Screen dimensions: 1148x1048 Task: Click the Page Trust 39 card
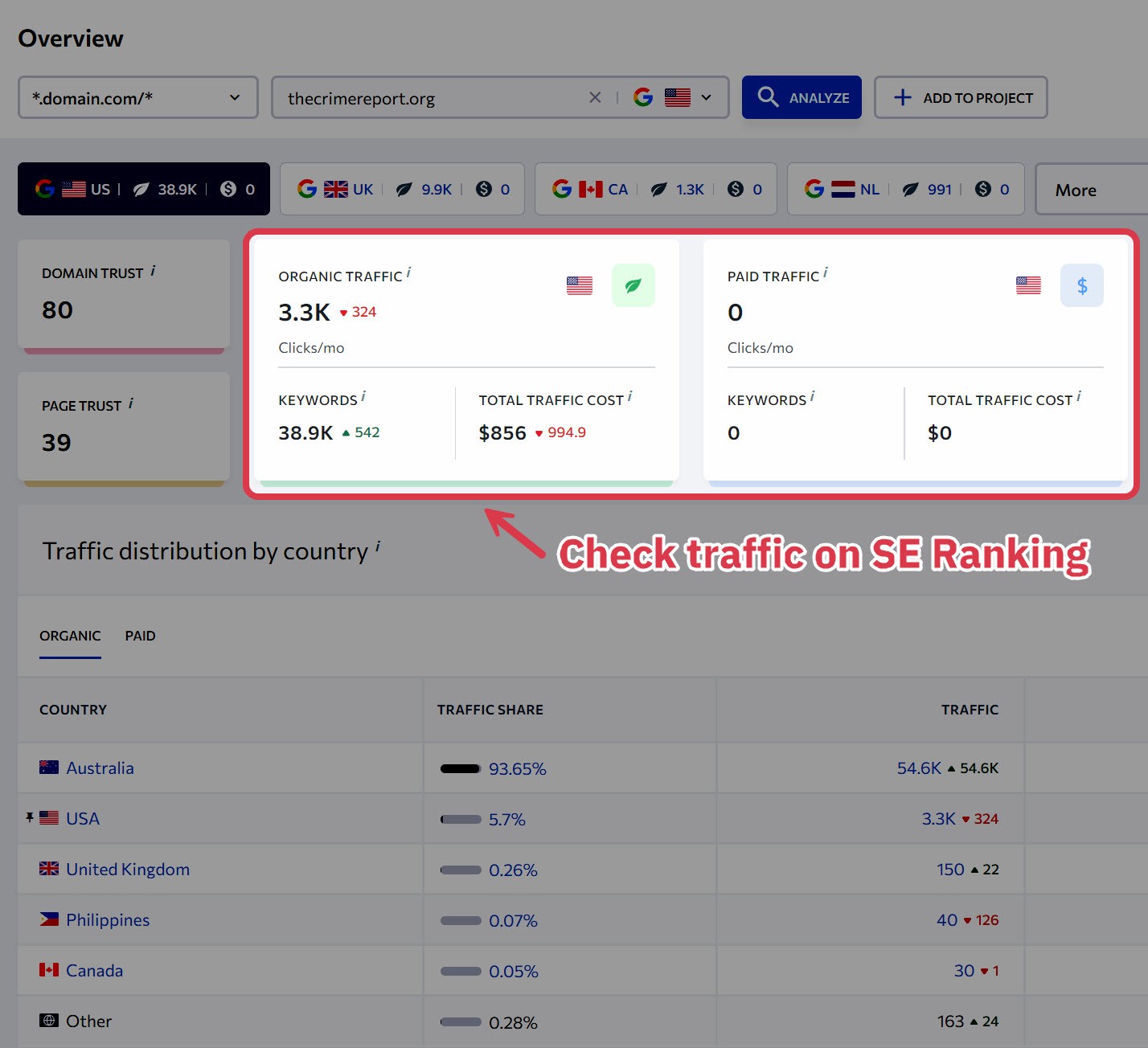click(x=124, y=428)
